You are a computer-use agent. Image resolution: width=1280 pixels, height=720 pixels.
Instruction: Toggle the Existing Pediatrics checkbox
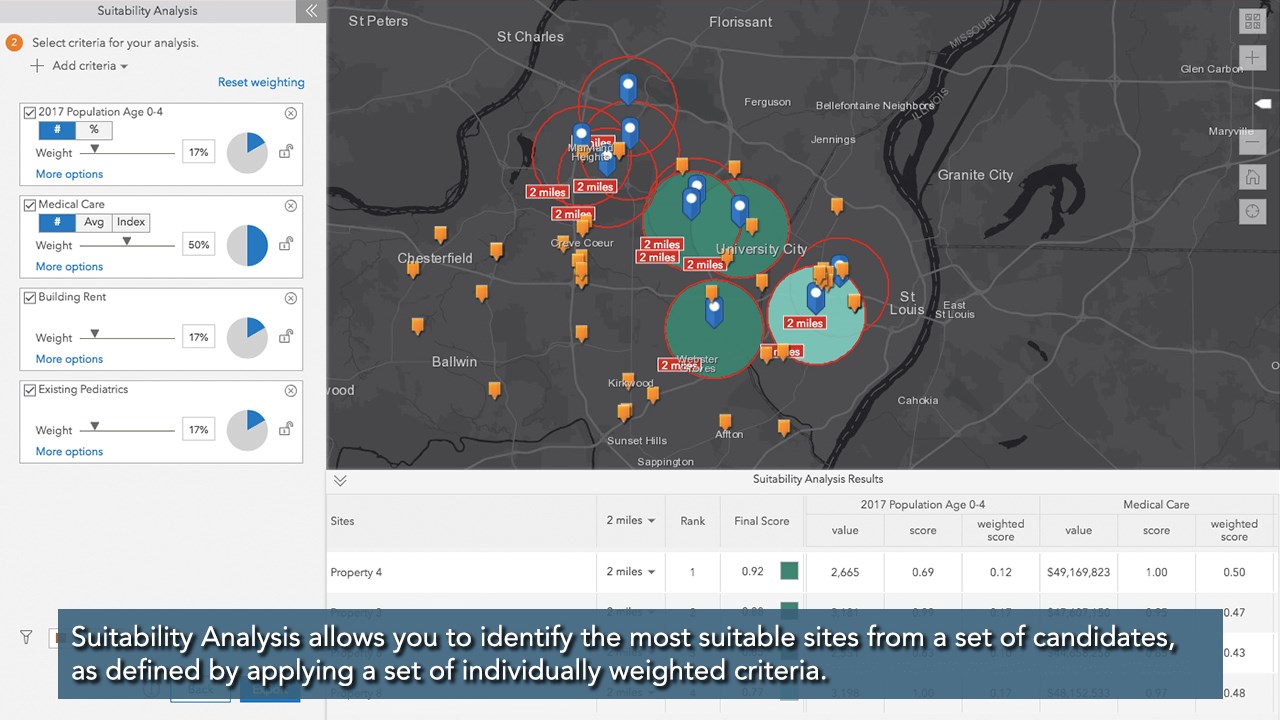pyautogui.click(x=30, y=390)
